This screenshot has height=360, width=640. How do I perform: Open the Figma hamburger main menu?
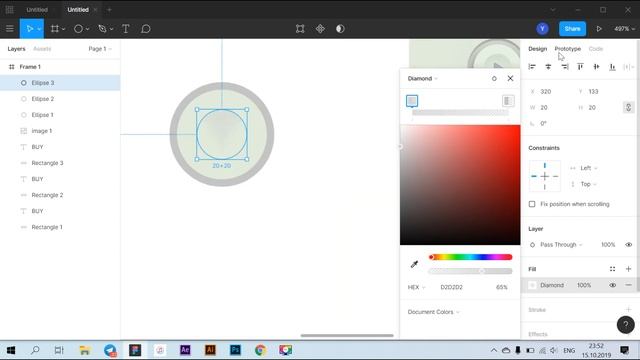[x=9, y=29]
